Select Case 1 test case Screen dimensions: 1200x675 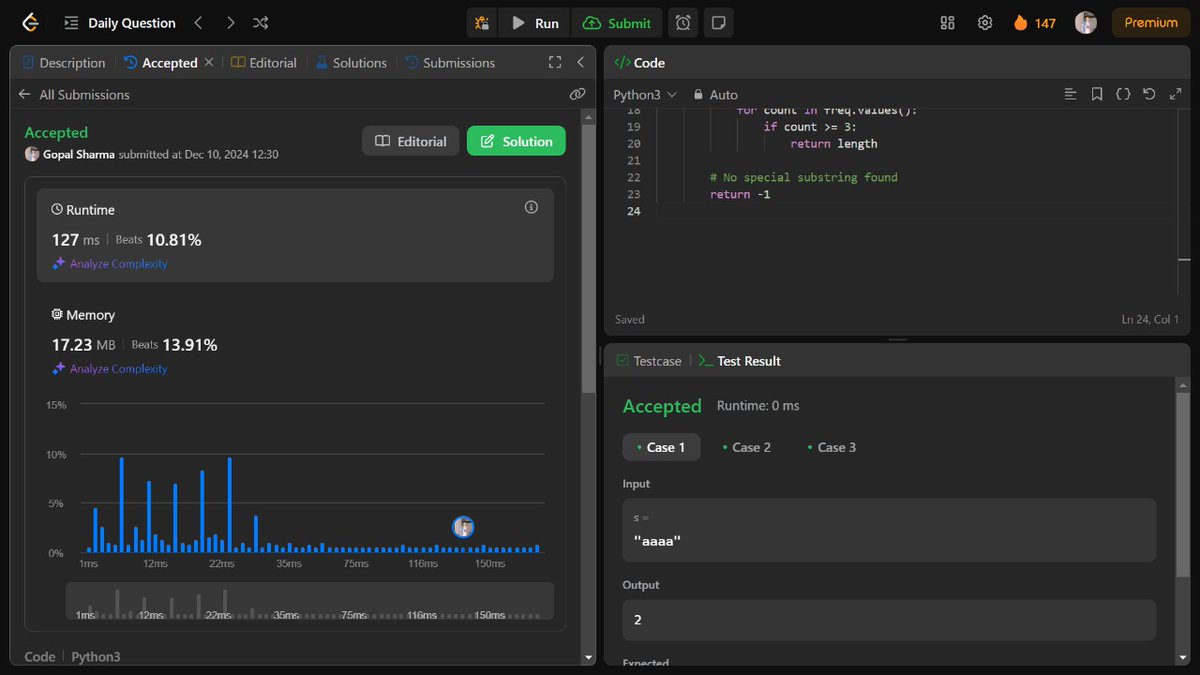[661, 447]
